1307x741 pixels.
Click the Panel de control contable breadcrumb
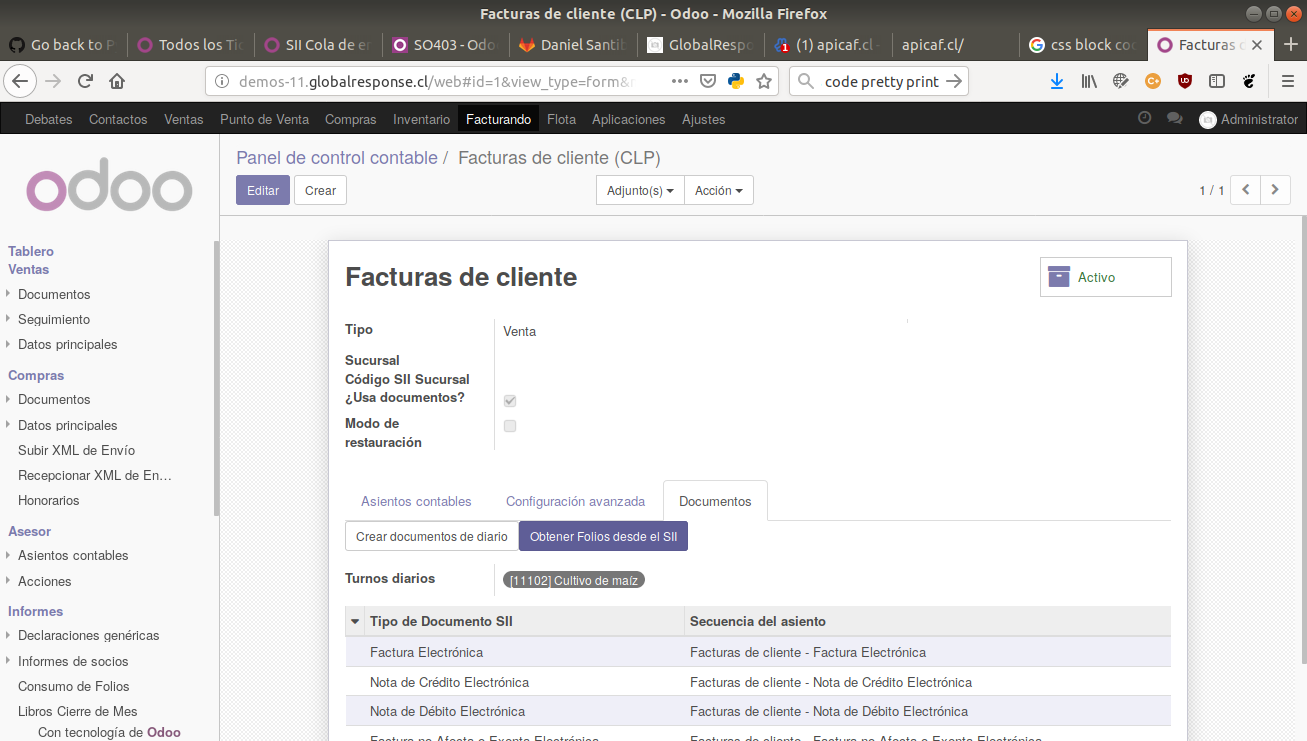point(337,157)
